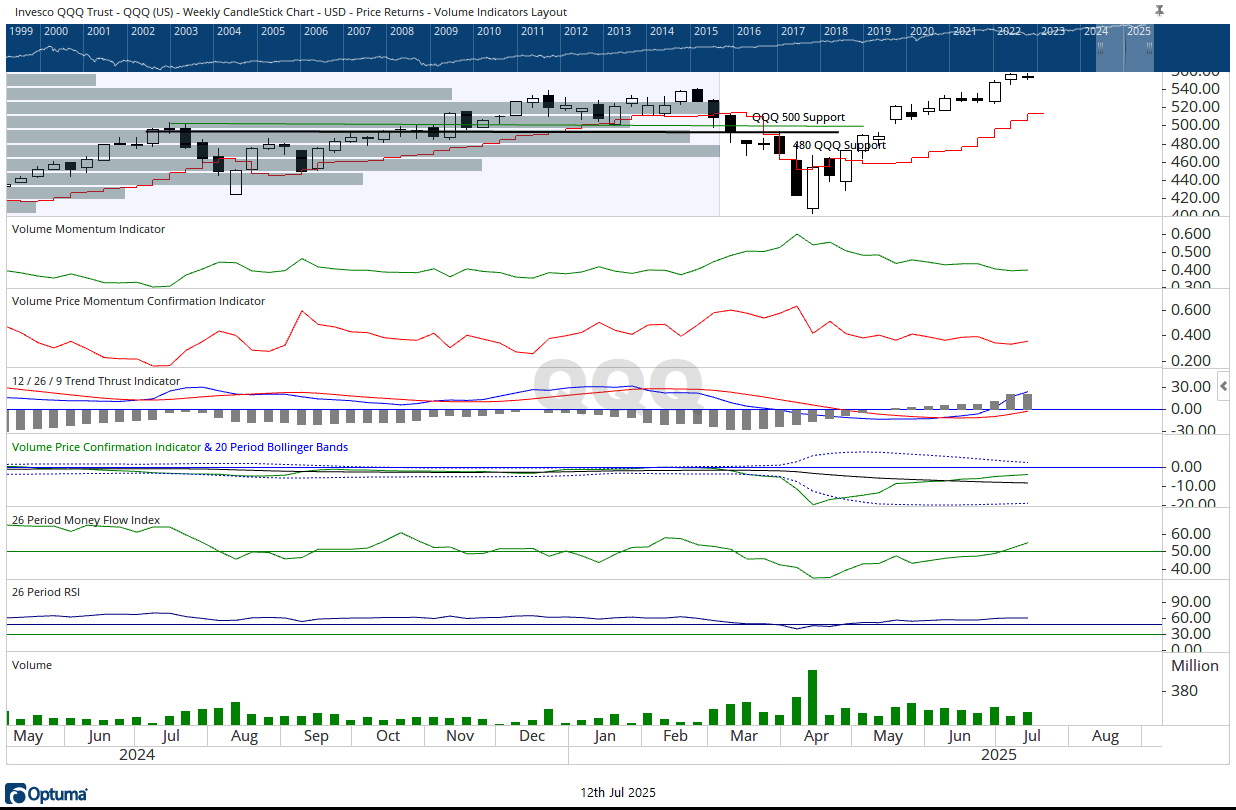
Task: Click the 'May' label under the 2024 axis
Action: (28, 736)
